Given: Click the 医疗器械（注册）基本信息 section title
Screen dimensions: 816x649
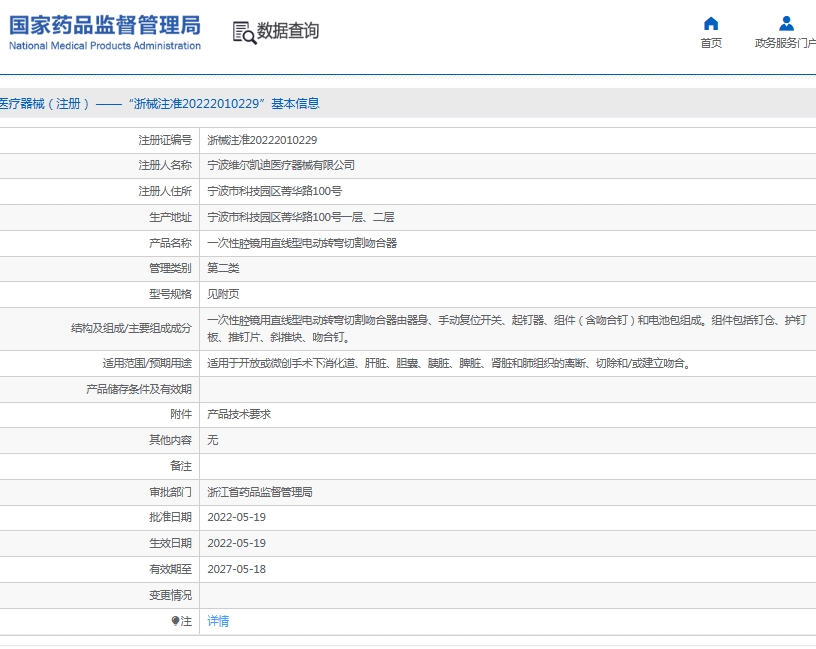Looking at the screenshot, I should [x=159, y=104].
